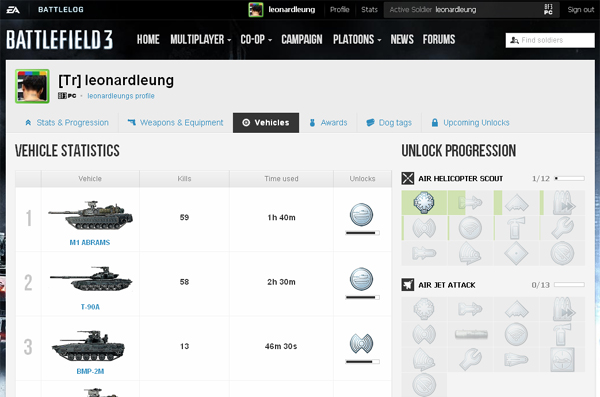Select the laser painter icon in Helicopter Scout
The height and width of the screenshot is (397, 600).
pyautogui.click(x=470, y=253)
